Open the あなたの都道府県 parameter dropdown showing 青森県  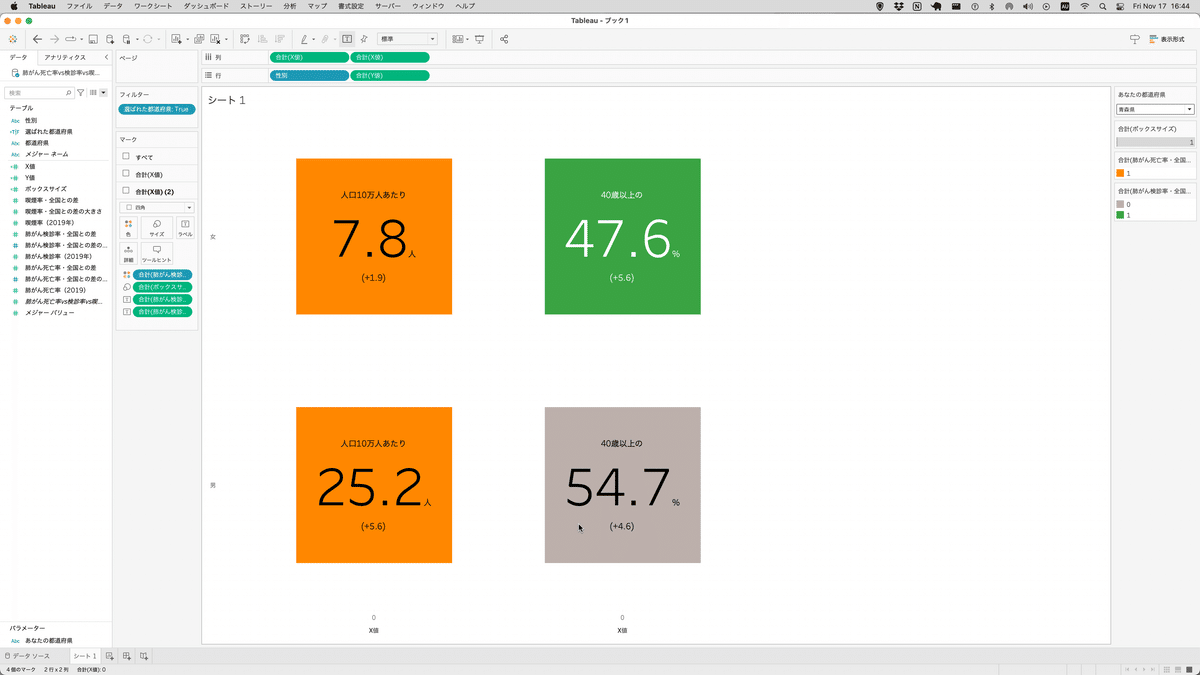[x=1156, y=109]
